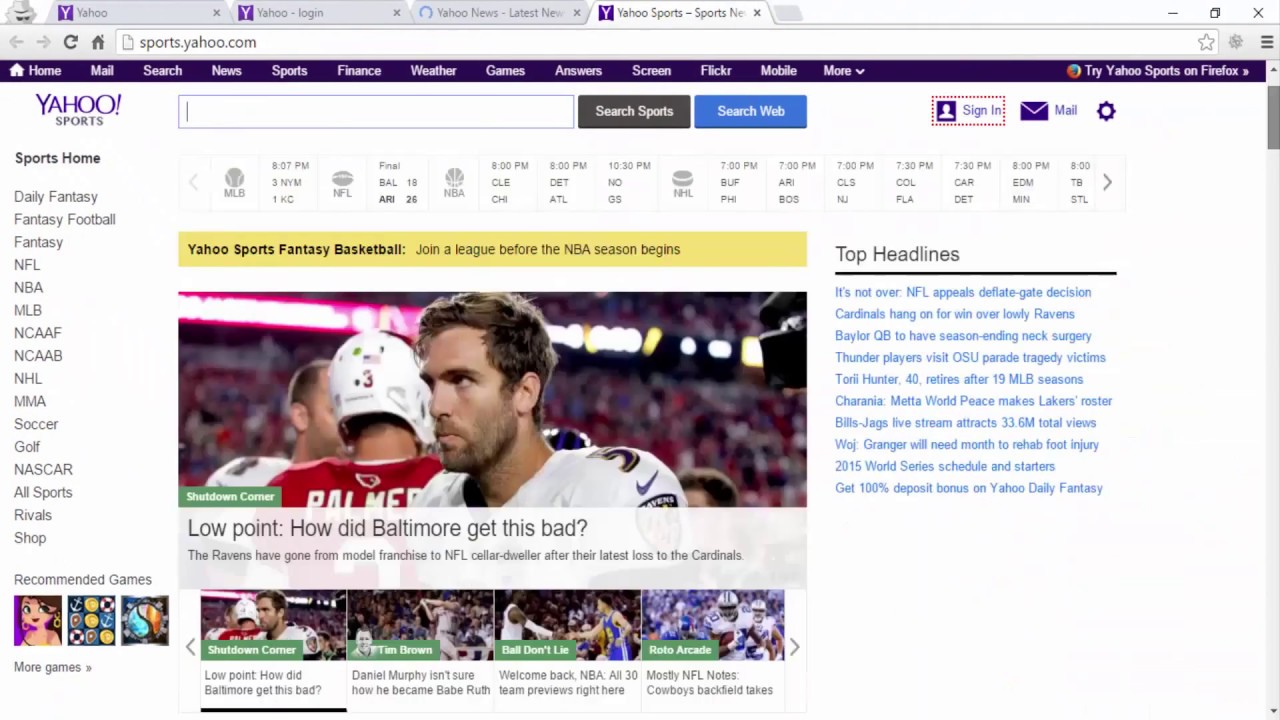Screen dimensions: 1280x720
Task: Click the Search Sports button
Action: [634, 111]
